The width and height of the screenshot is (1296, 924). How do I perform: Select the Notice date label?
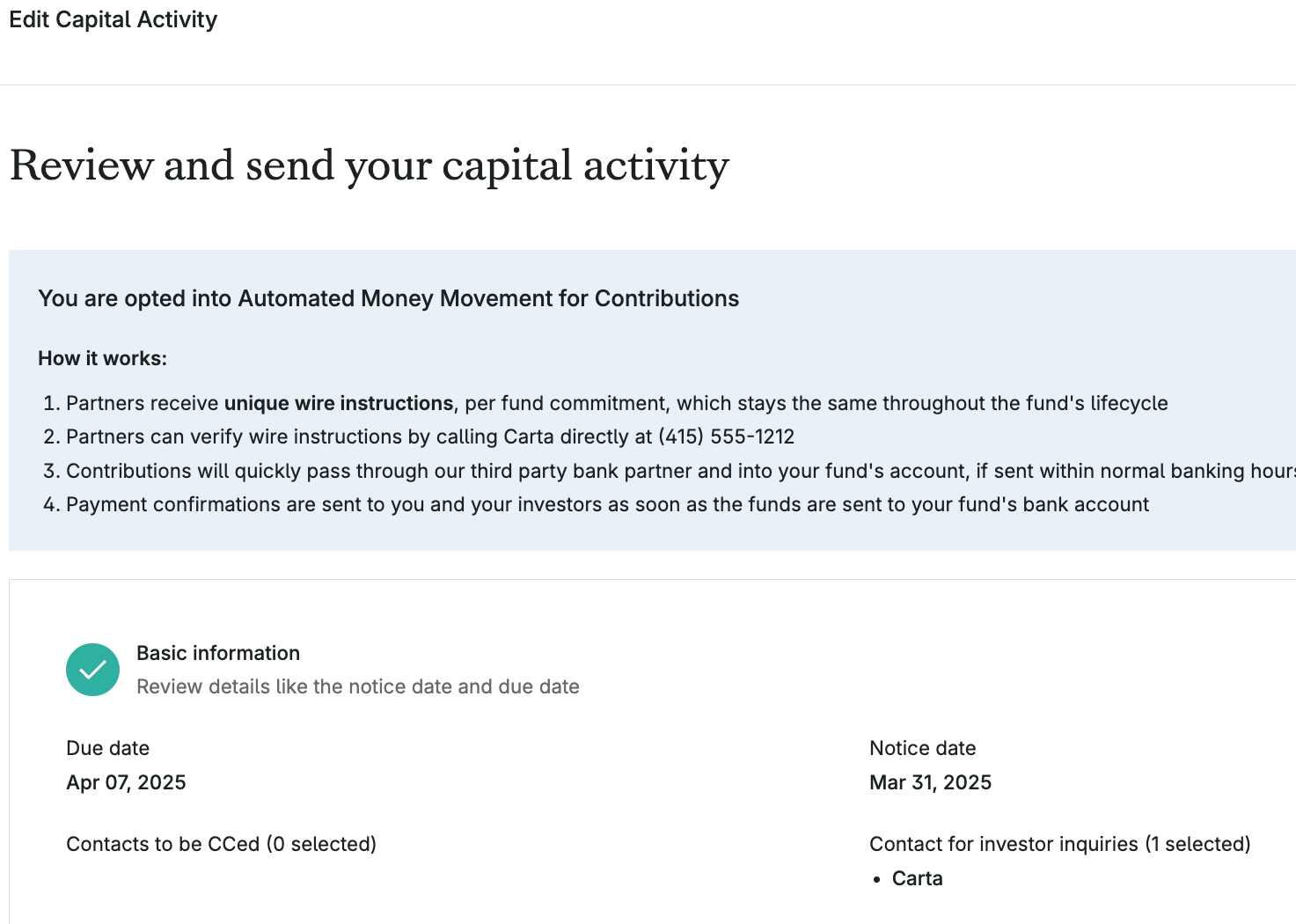coord(923,748)
